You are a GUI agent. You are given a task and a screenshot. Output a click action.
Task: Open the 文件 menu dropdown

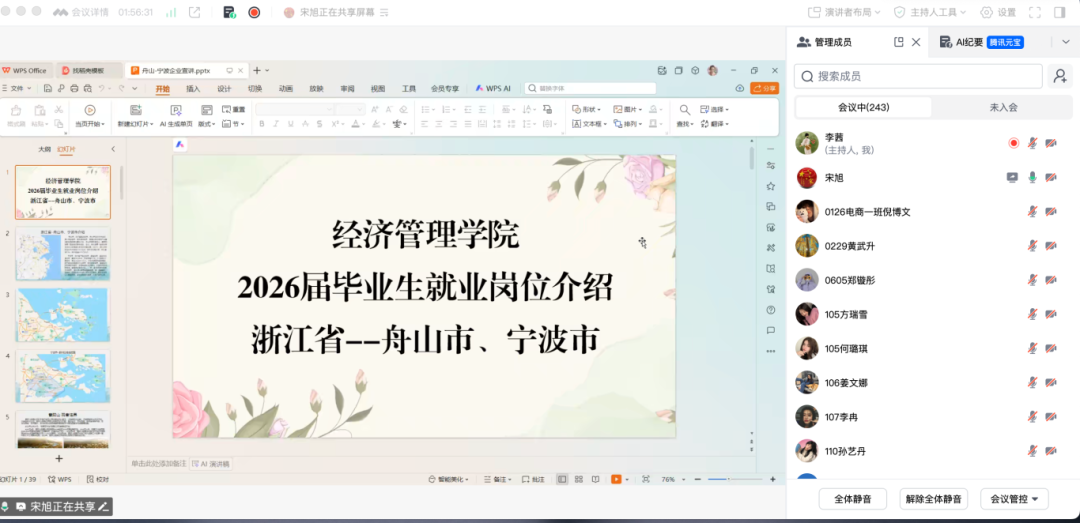pyautogui.click(x=17, y=88)
